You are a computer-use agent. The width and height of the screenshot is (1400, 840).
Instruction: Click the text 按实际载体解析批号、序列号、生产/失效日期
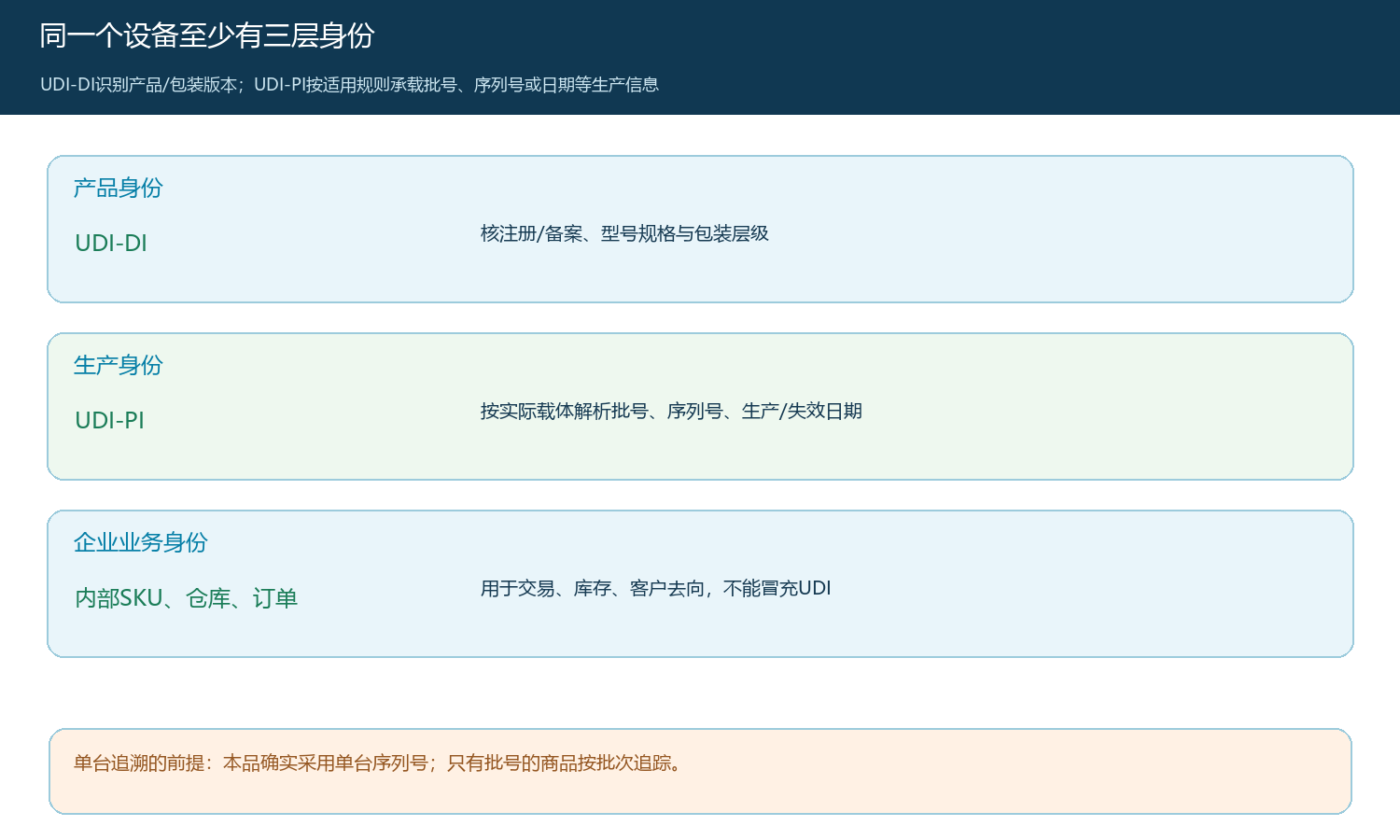671,411
